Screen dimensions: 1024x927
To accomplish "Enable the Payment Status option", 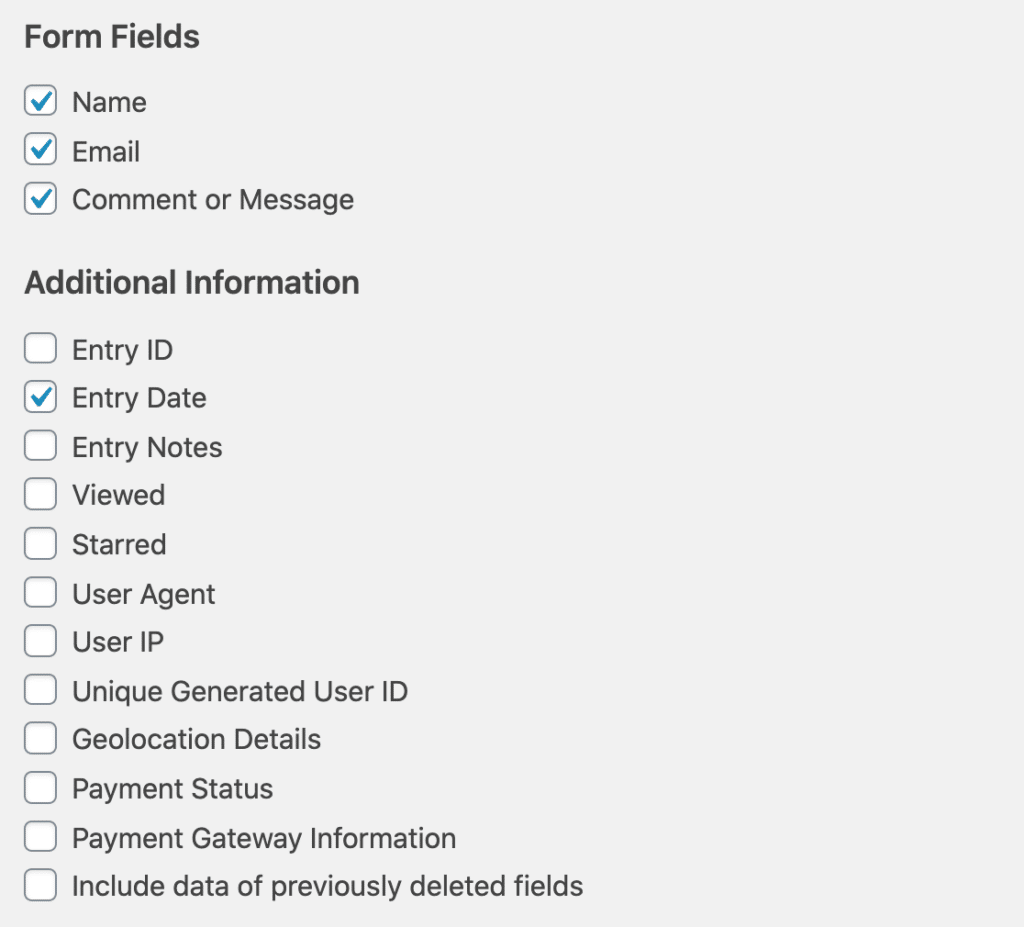I will [40, 787].
